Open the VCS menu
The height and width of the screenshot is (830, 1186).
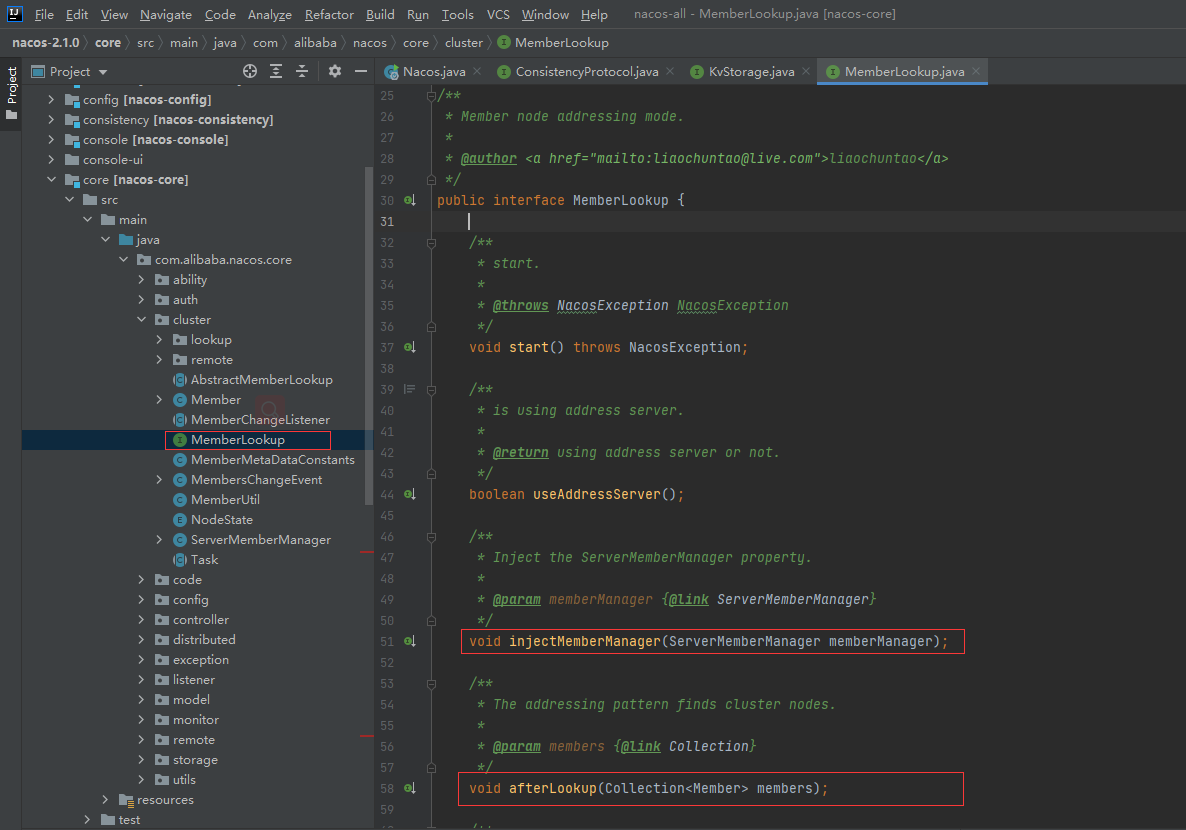point(498,14)
